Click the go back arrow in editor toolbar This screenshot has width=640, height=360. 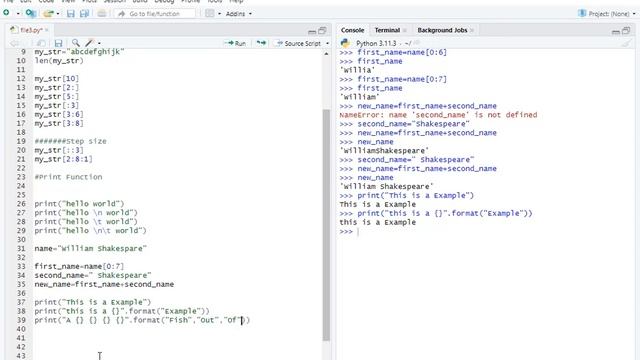coord(14,43)
